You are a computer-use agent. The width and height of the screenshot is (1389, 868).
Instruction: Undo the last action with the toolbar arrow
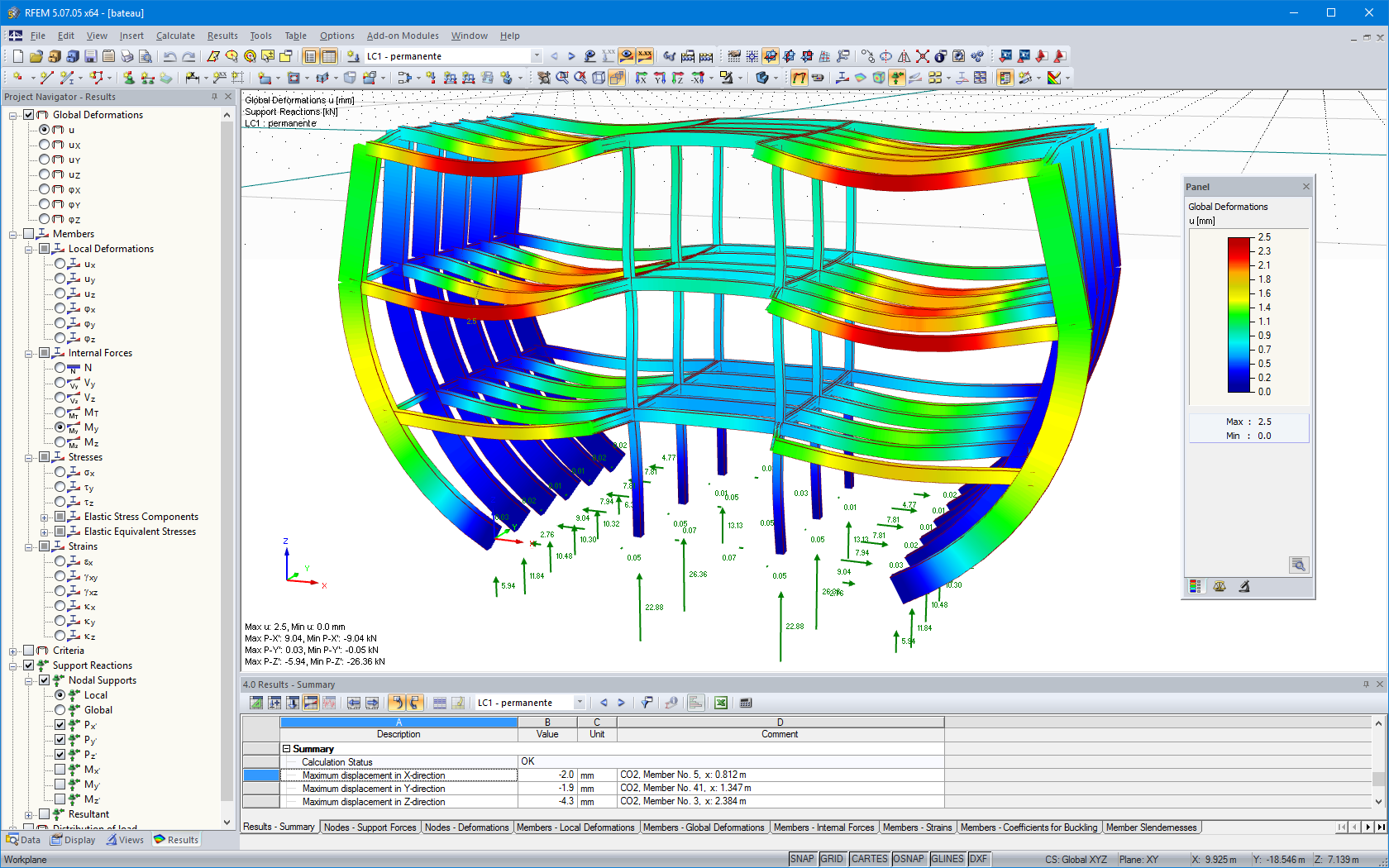click(169, 56)
